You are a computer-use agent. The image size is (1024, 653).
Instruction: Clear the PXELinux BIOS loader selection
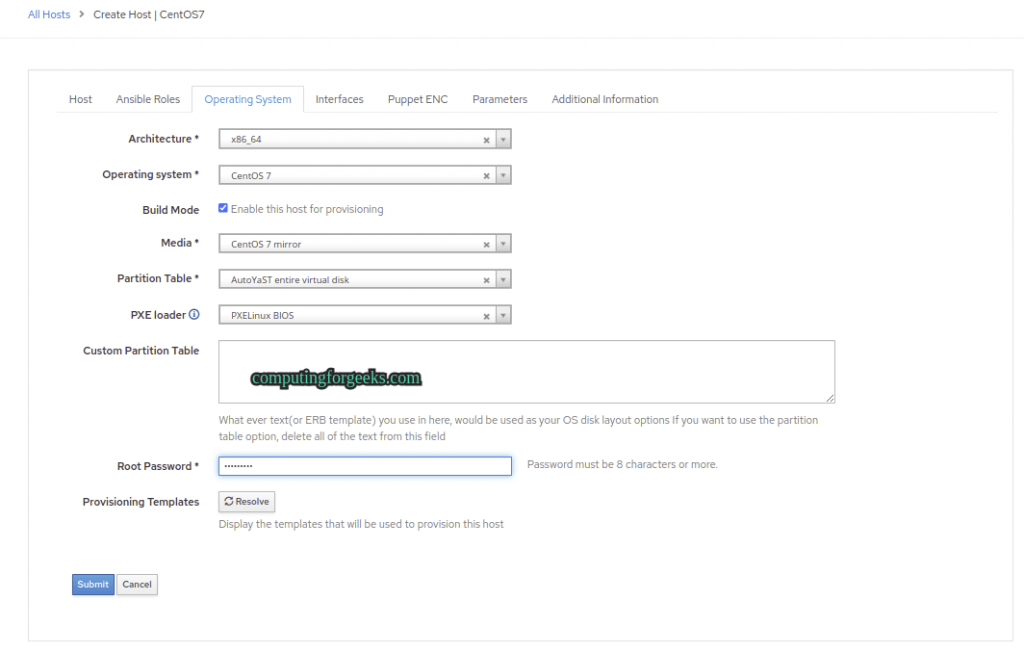[x=486, y=314]
